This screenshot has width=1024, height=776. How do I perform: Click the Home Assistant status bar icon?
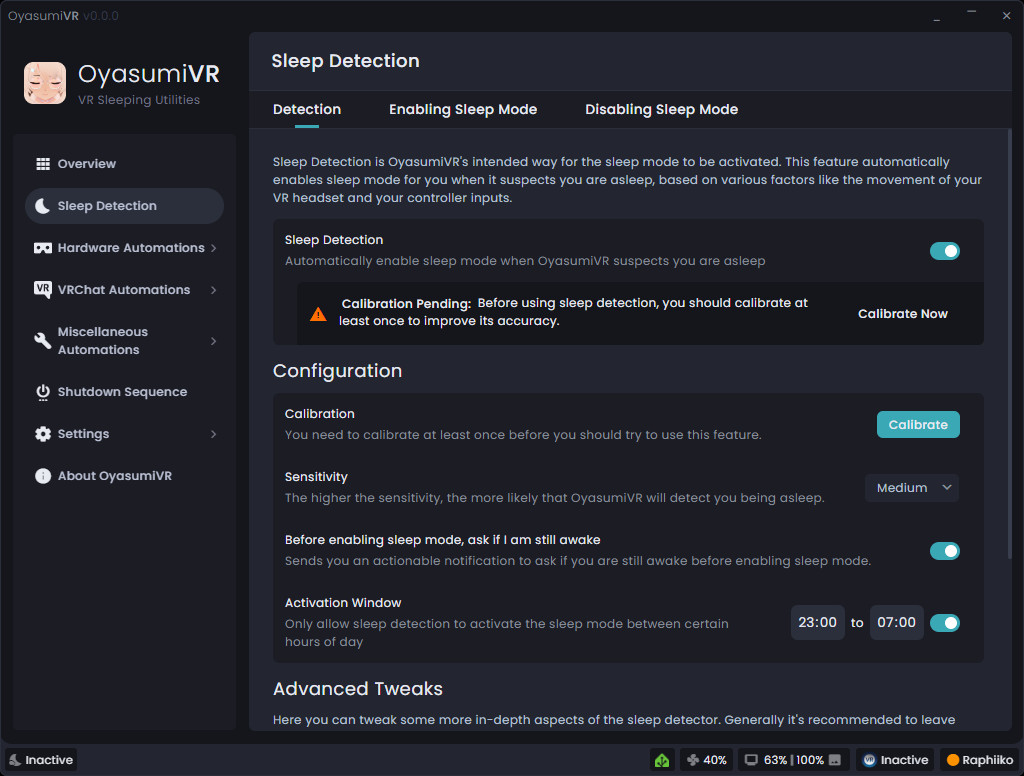click(662, 760)
